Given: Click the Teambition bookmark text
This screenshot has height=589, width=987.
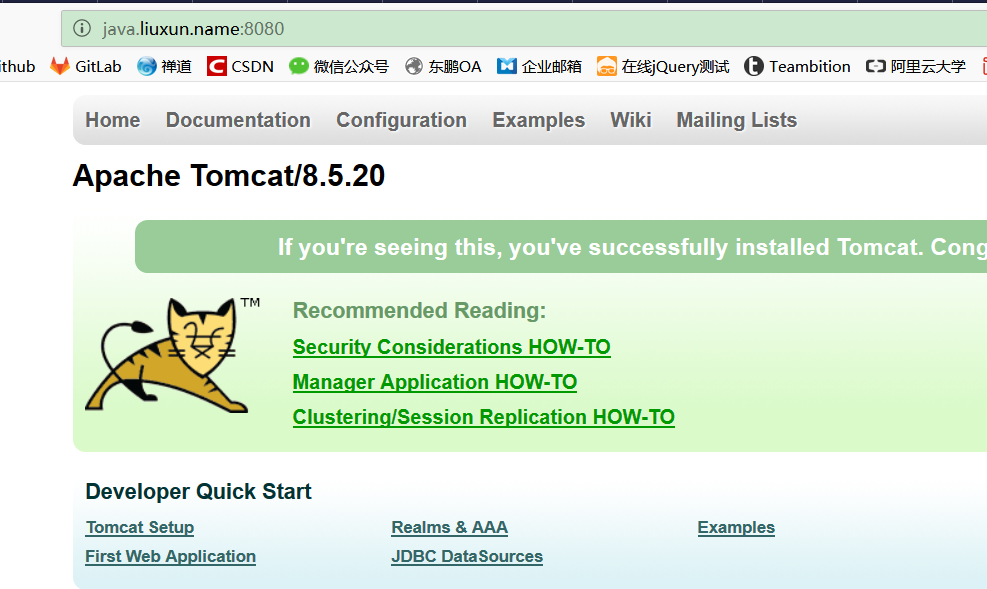Looking at the screenshot, I should point(809,66).
